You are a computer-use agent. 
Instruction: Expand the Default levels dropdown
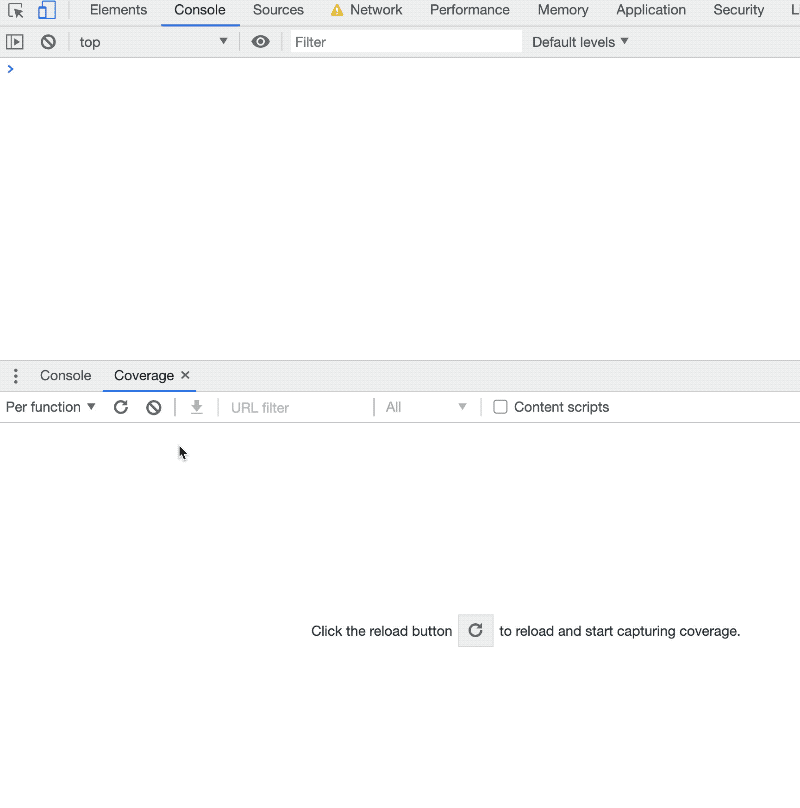pos(580,42)
